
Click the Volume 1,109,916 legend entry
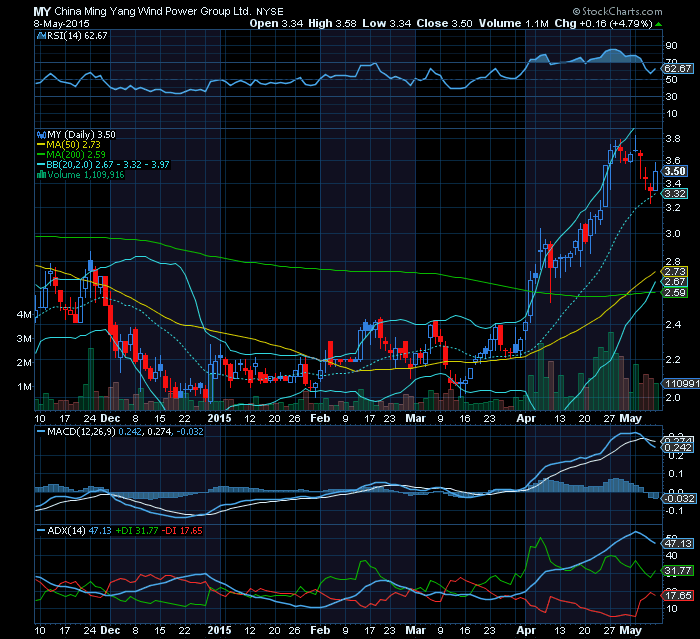[x=86, y=175]
